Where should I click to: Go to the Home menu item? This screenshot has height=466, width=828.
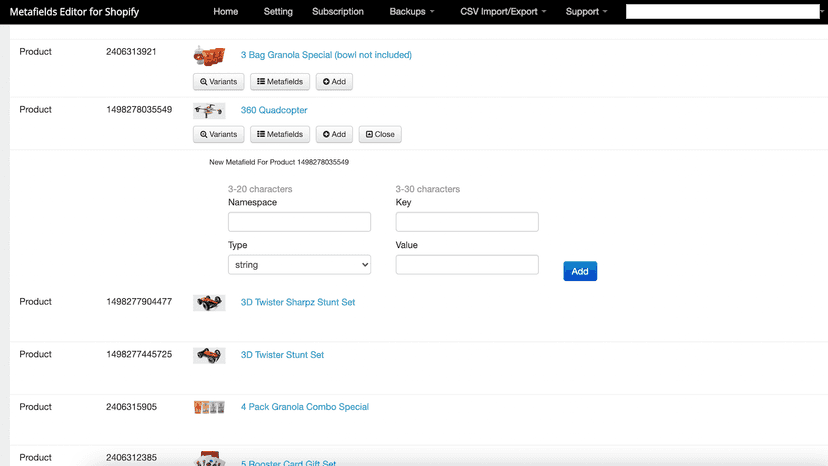coord(225,12)
